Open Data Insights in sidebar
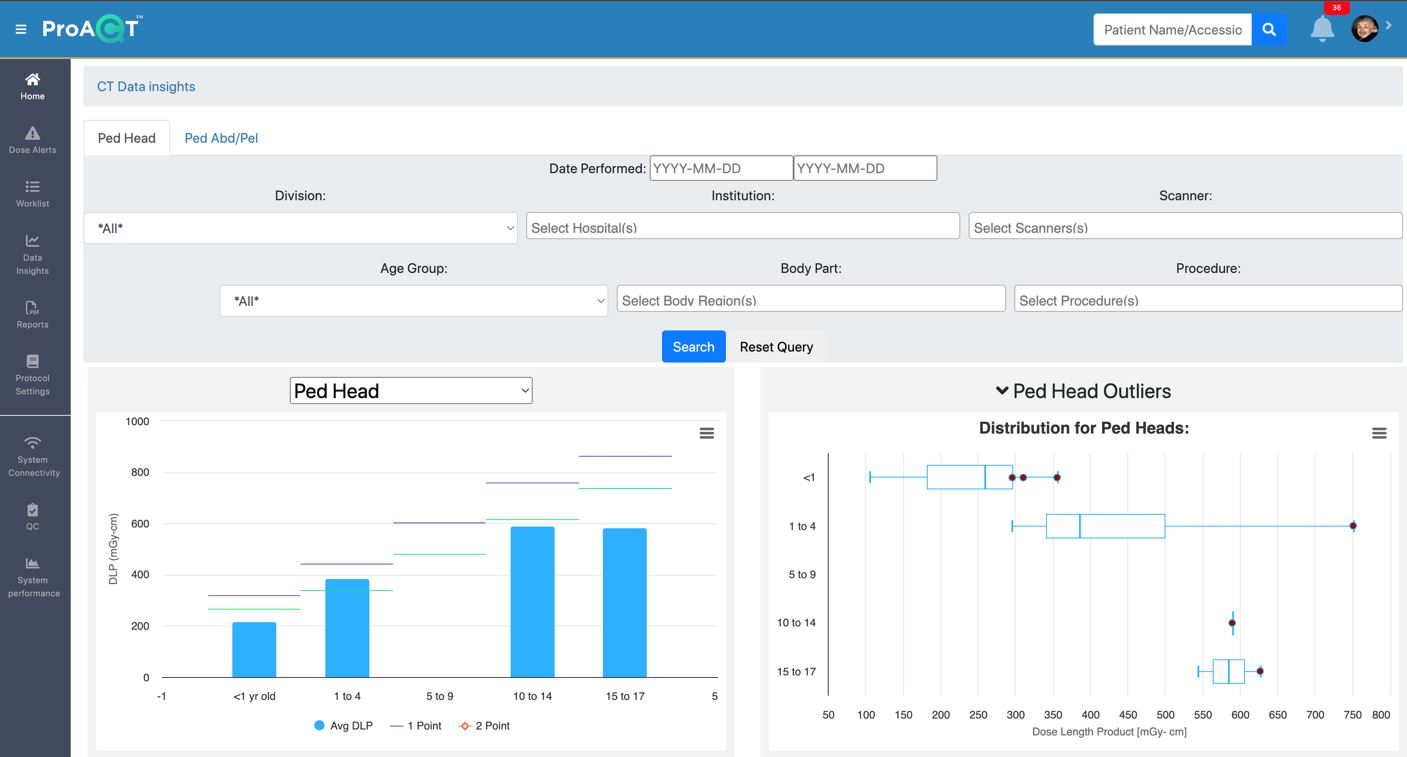This screenshot has height=757, width=1407. pyautogui.click(x=32, y=254)
